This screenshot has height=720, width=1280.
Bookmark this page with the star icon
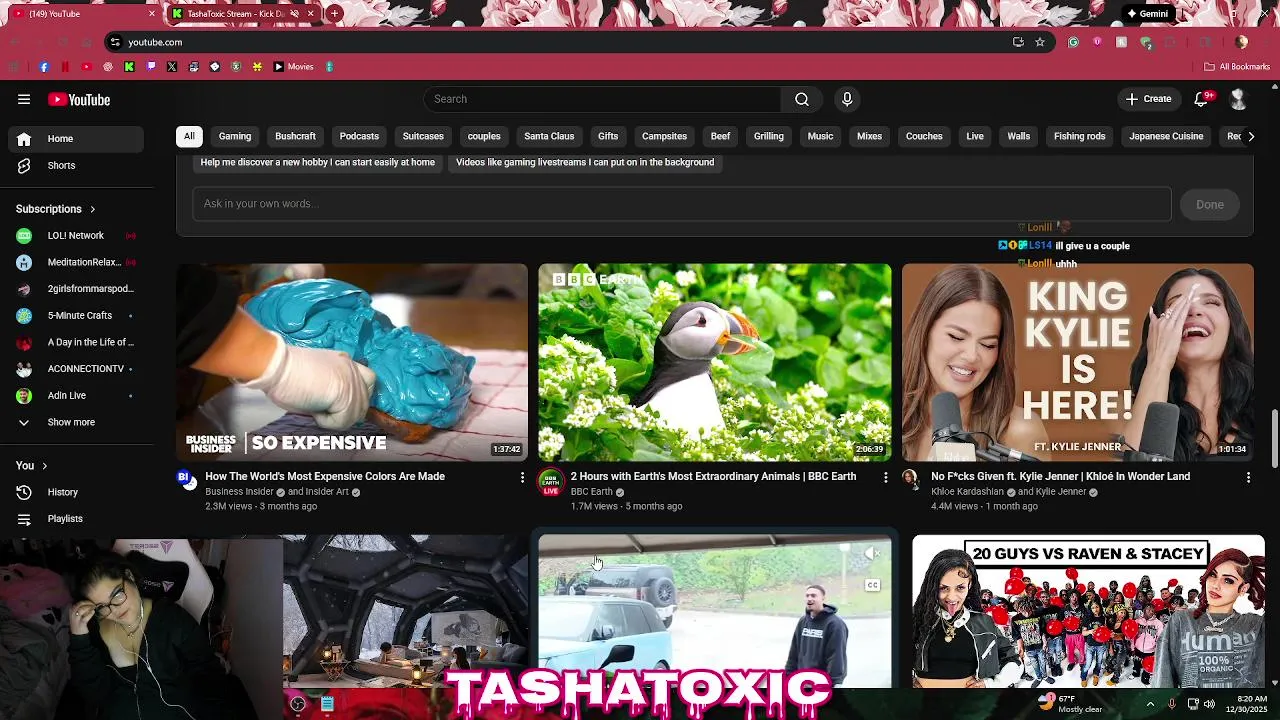click(1040, 42)
